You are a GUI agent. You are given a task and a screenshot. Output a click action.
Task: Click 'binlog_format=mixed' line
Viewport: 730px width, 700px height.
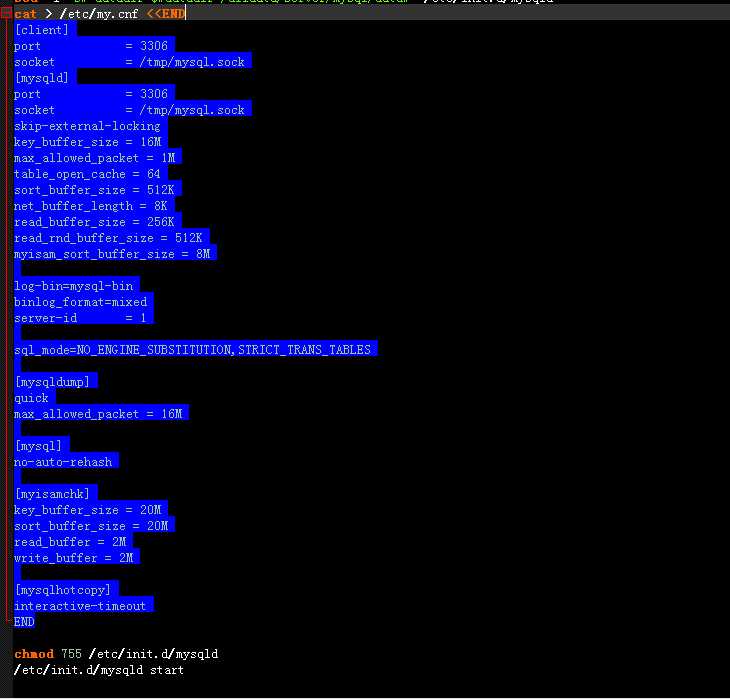[81, 302]
